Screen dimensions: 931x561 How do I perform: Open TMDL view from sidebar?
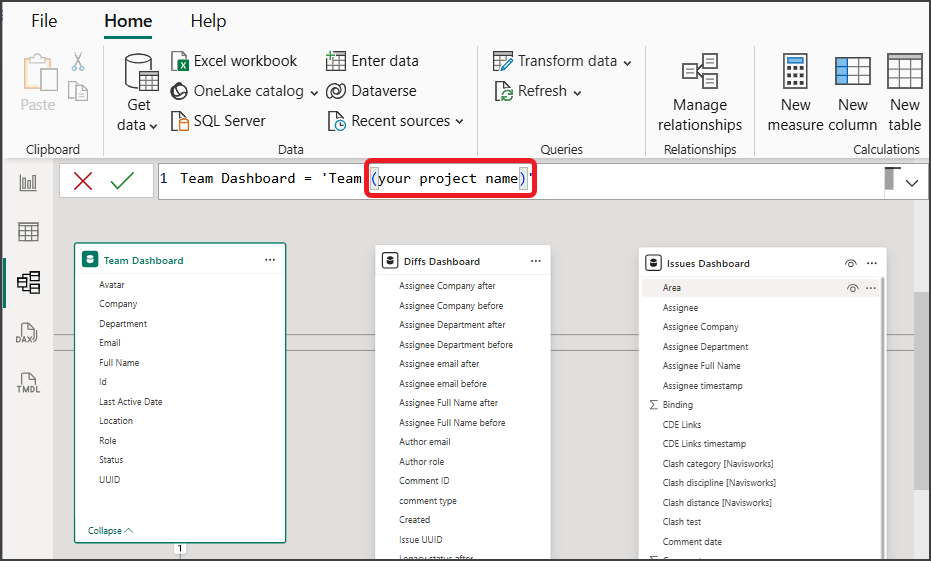pos(28,383)
